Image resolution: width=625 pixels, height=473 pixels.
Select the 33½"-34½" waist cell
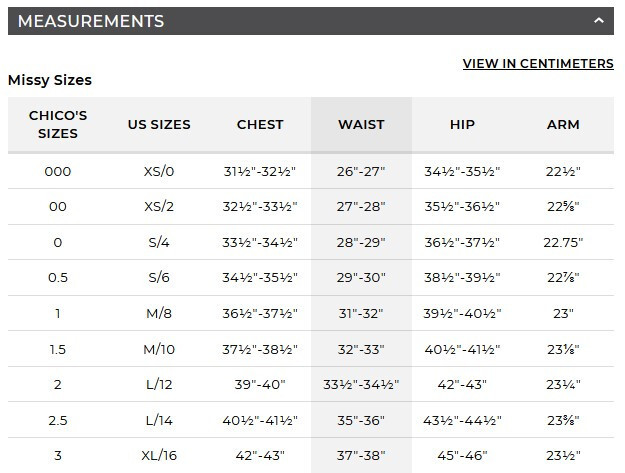point(360,385)
